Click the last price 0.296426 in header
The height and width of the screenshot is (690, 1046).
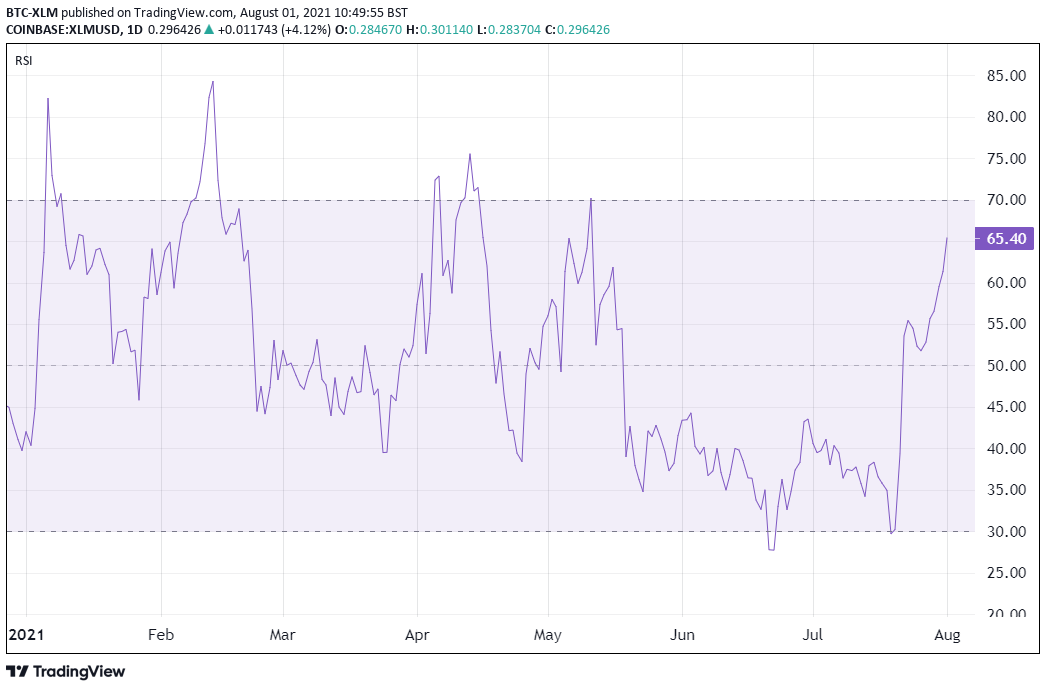pyautogui.click(x=174, y=30)
